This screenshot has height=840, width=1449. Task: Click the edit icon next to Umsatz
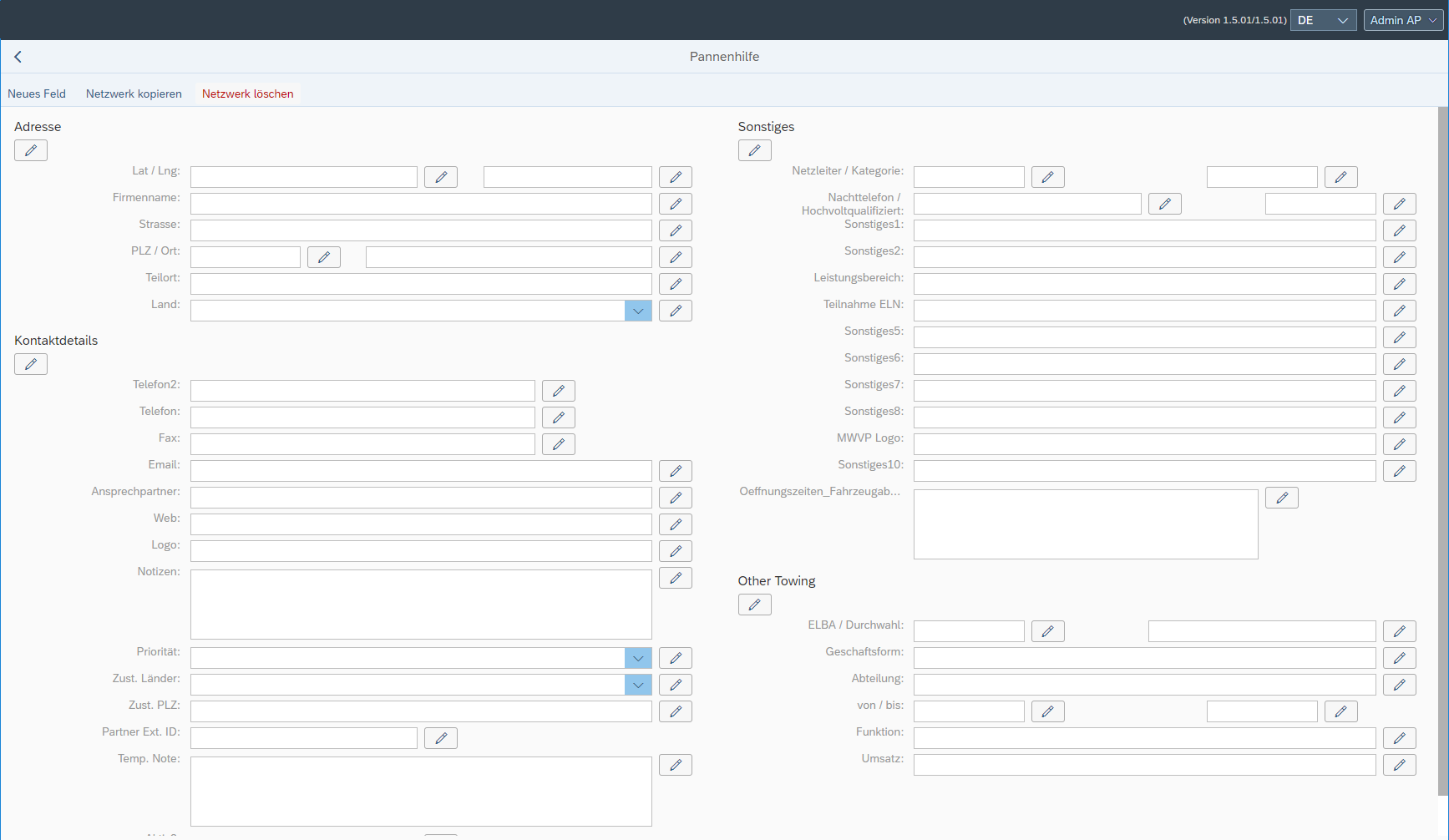coord(1399,764)
